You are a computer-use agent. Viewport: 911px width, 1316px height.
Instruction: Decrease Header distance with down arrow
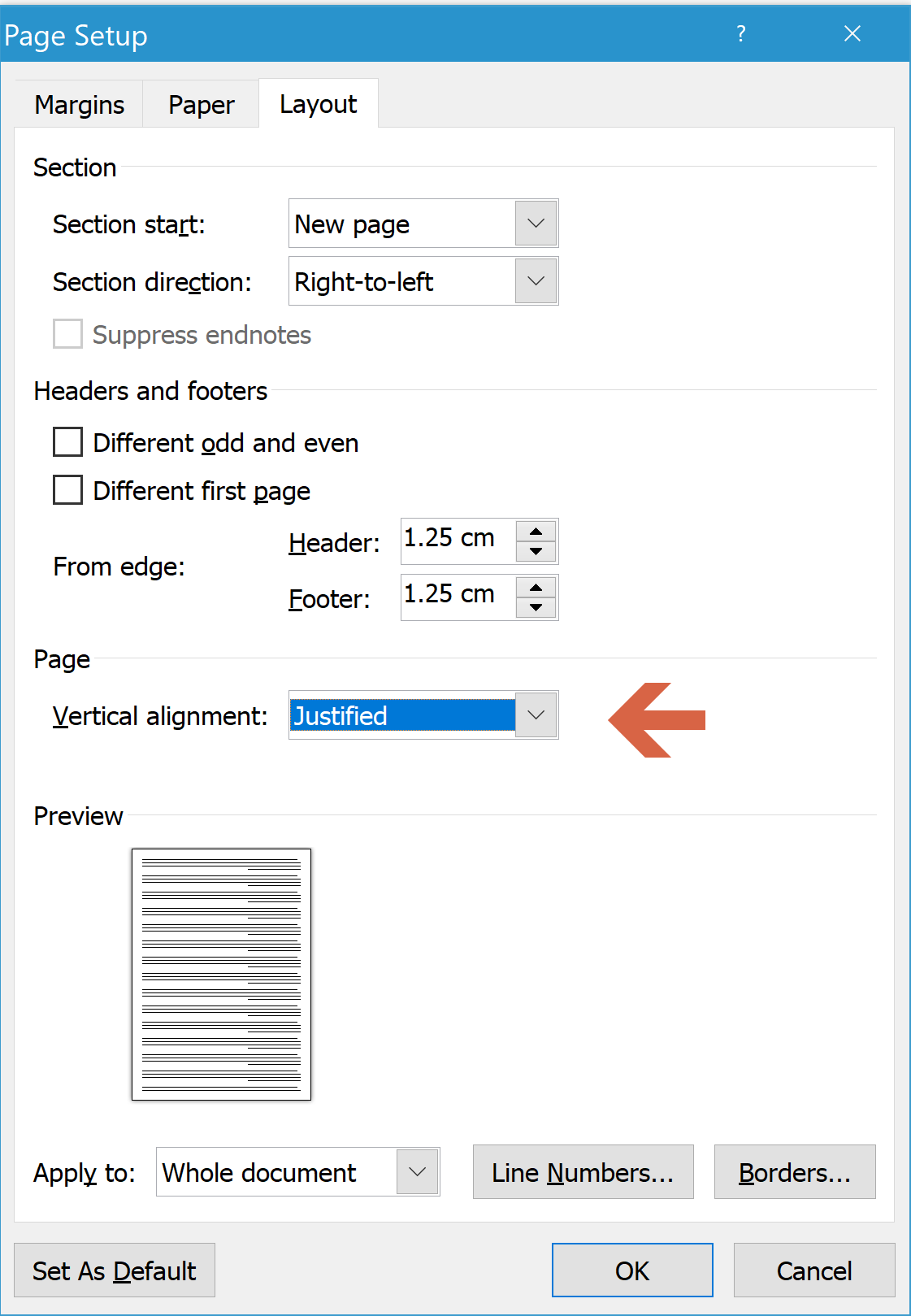click(x=536, y=552)
